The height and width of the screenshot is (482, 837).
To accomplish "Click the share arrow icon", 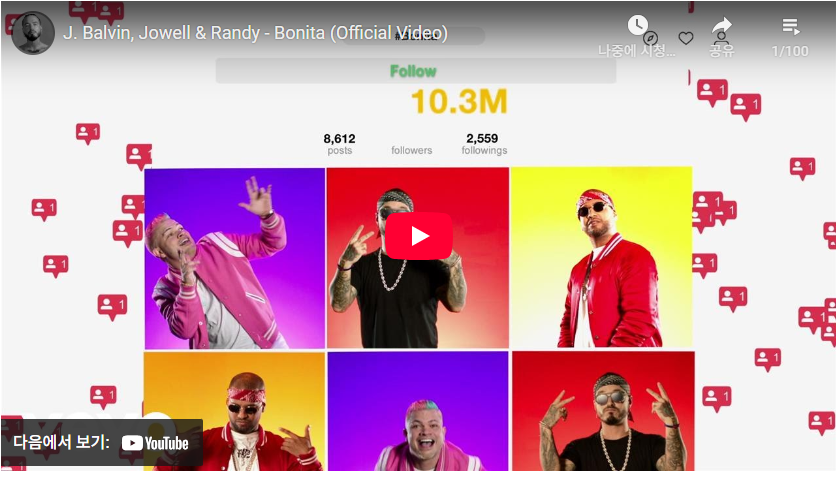I will click(722, 25).
